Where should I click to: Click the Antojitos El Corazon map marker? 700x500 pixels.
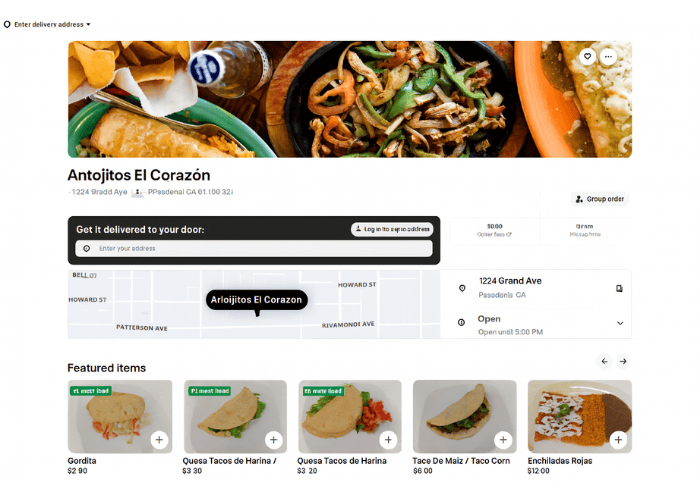[x=257, y=300]
